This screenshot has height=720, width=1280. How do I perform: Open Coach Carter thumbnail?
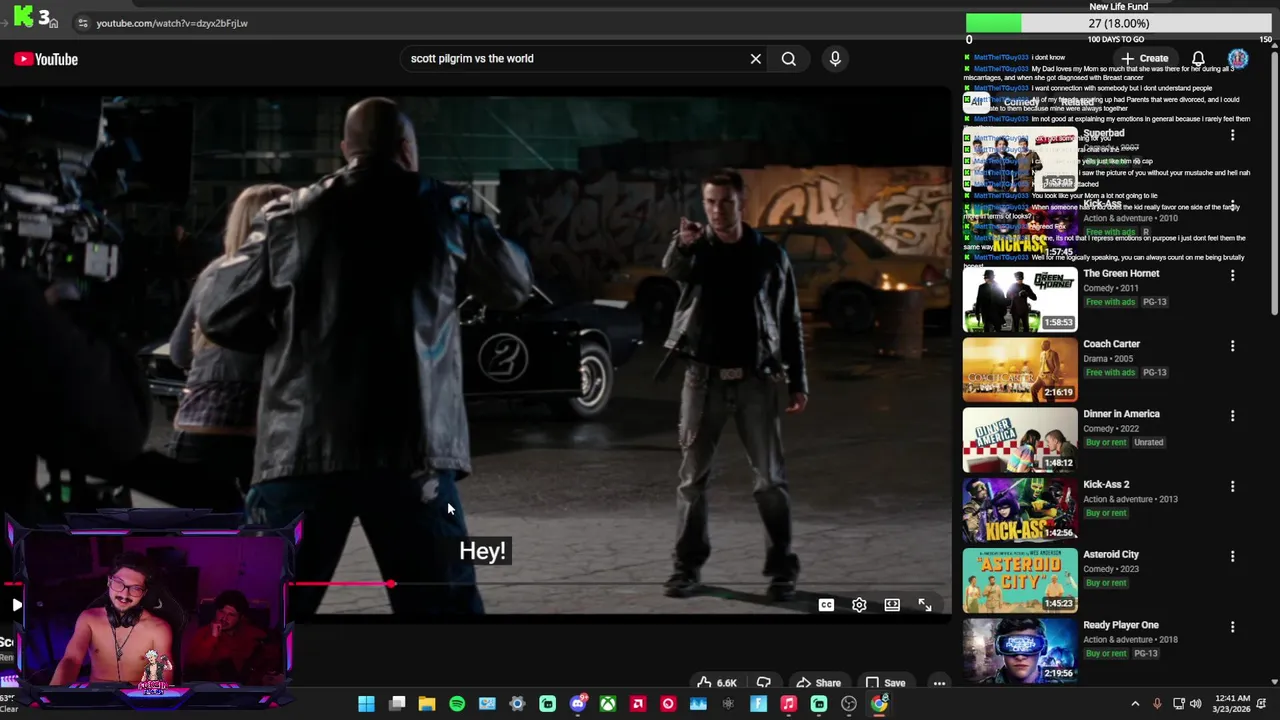[1020, 370]
